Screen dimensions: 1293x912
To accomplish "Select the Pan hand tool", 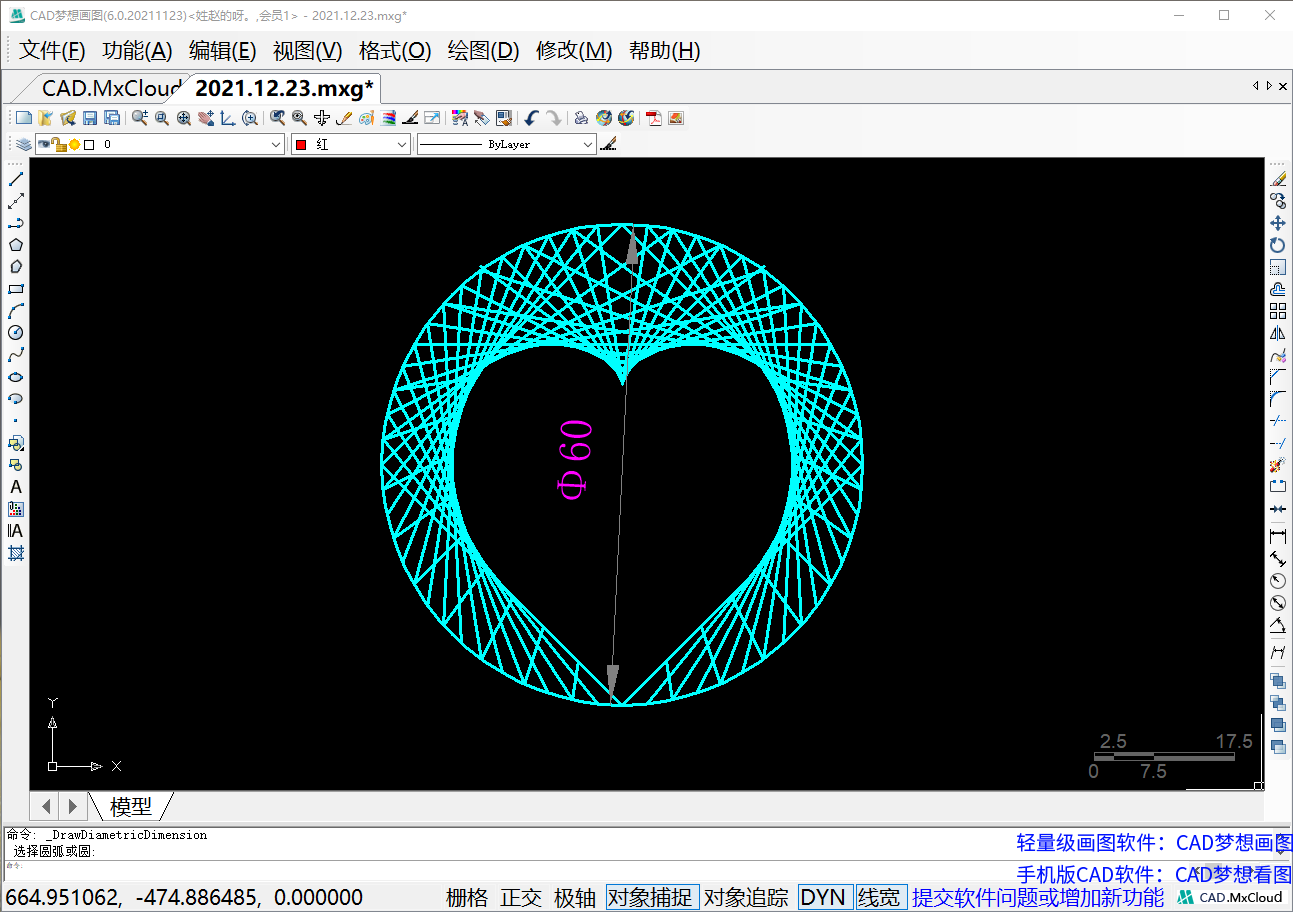I will [206, 118].
